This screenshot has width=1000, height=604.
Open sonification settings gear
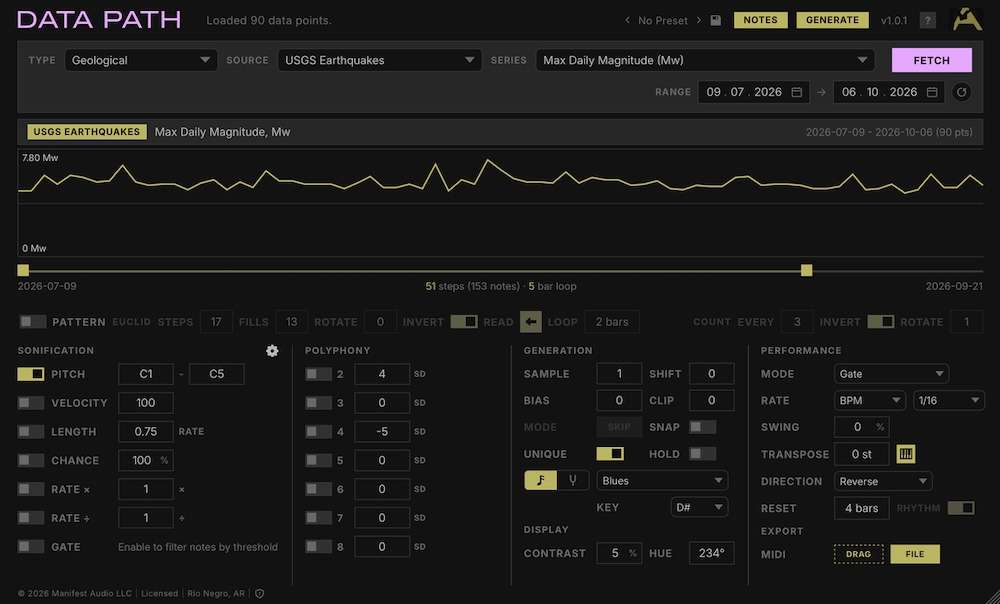(x=272, y=351)
